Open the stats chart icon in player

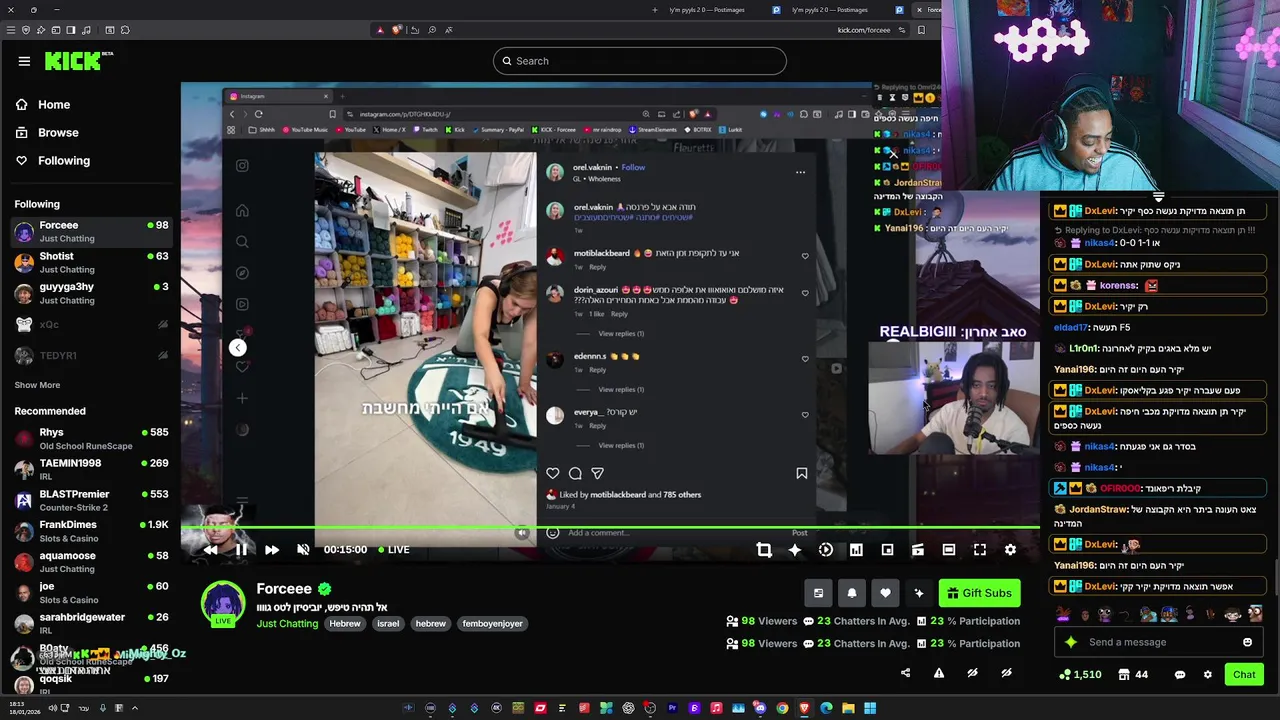click(856, 550)
